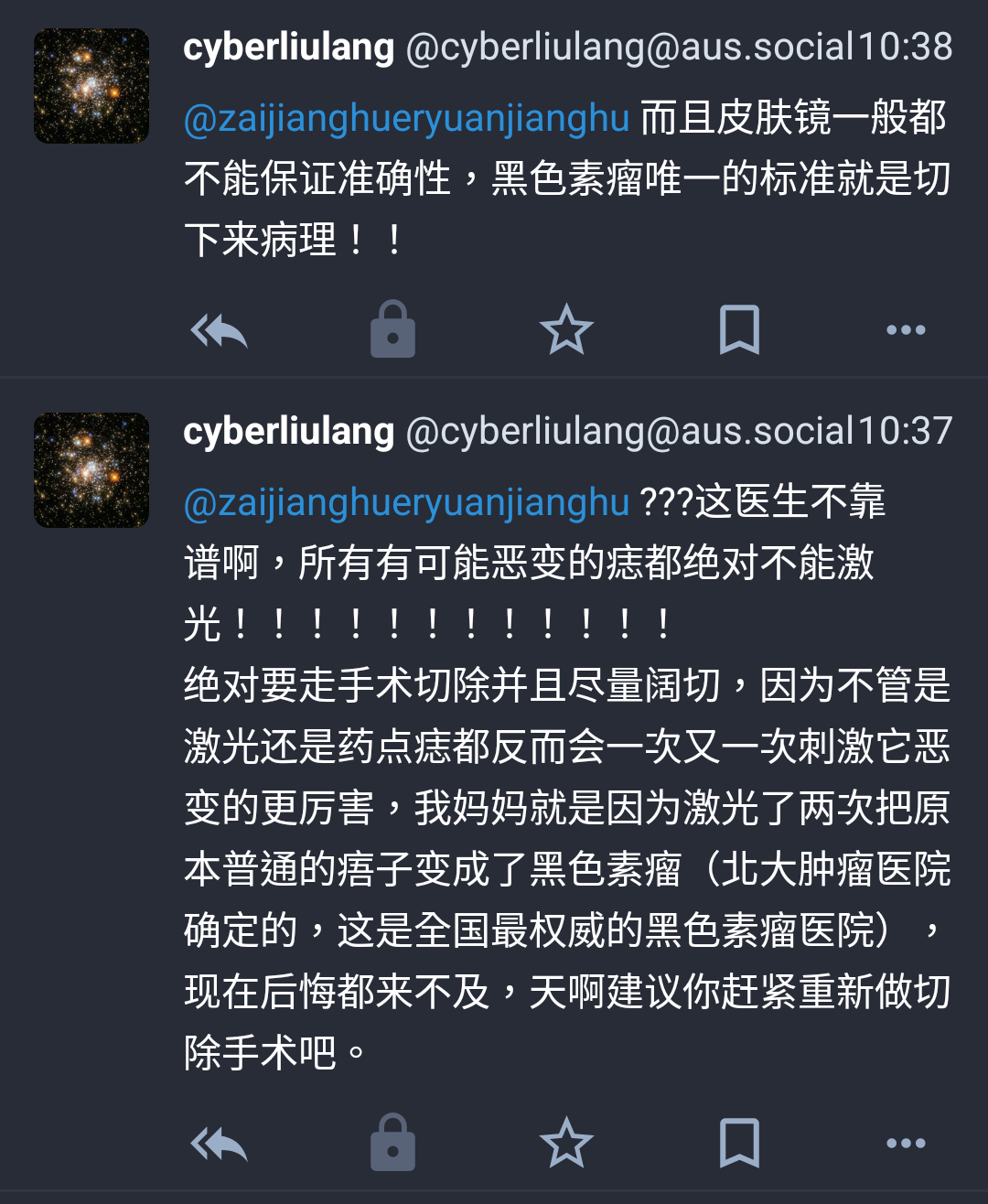Favourite the 10:38 post with the star
The width and height of the screenshot is (988, 1204).
point(566,329)
